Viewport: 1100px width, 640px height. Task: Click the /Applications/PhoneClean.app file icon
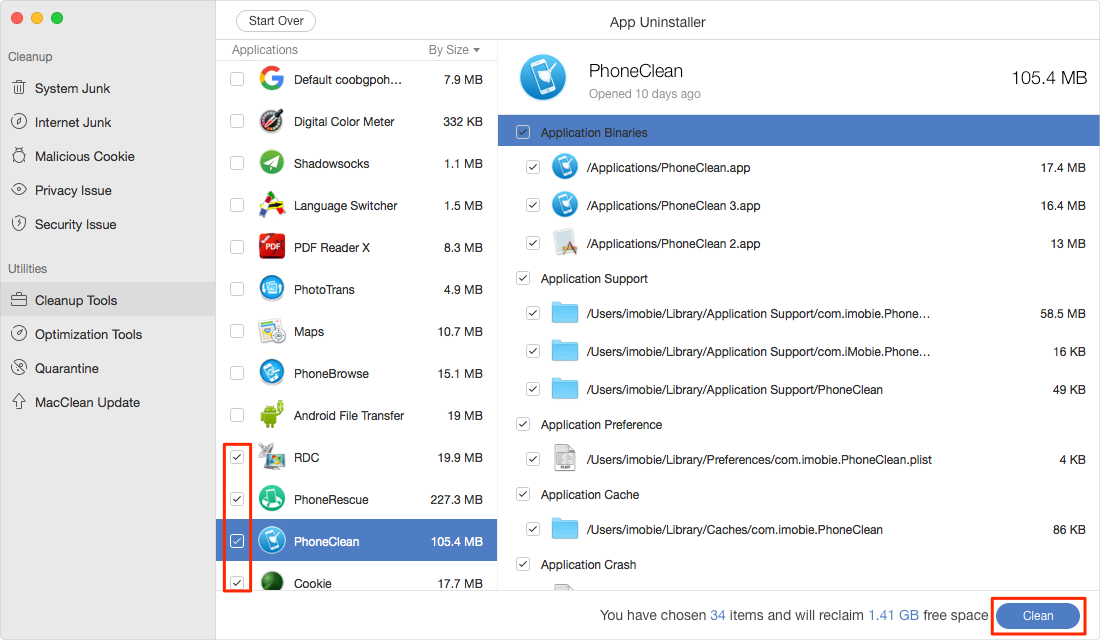[565, 167]
